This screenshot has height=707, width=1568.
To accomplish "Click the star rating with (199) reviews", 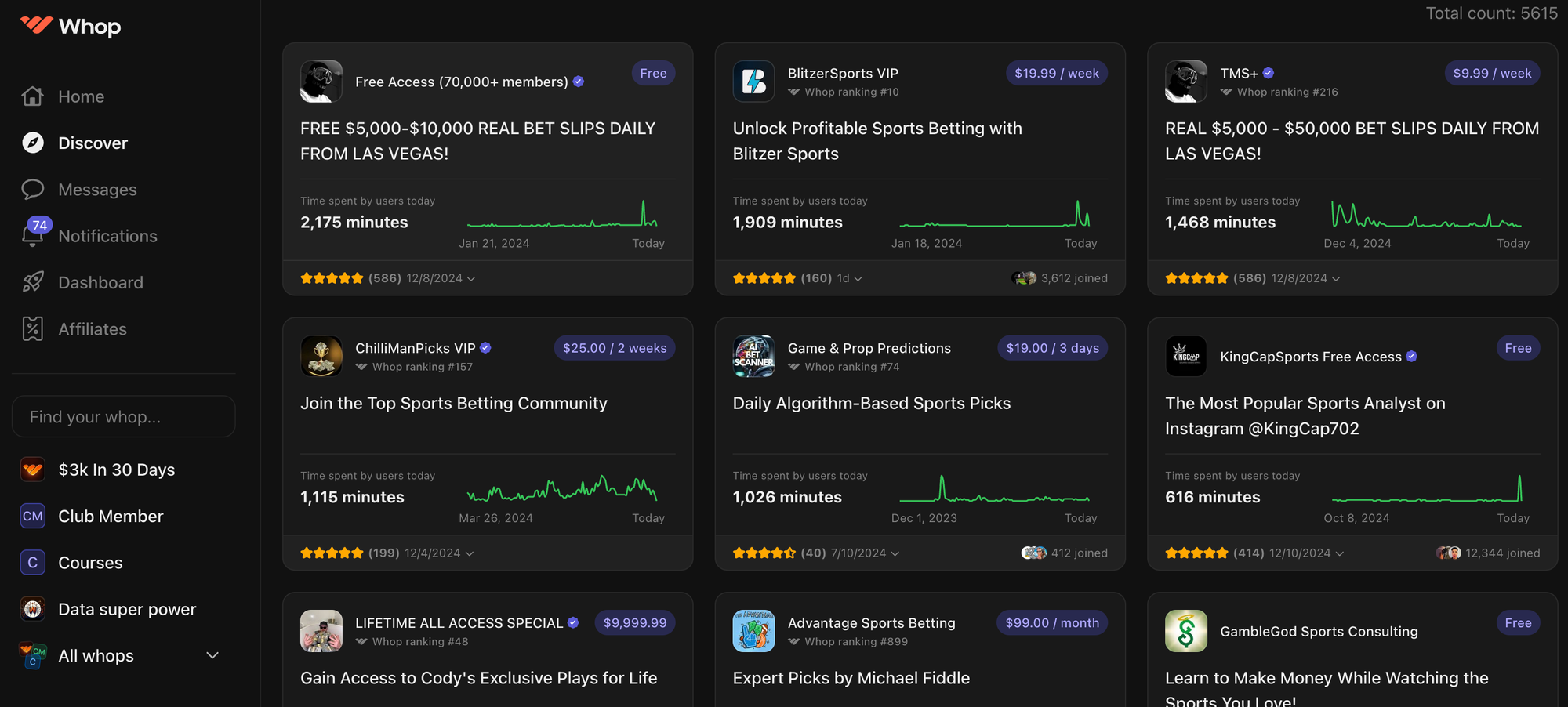I will tap(332, 553).
